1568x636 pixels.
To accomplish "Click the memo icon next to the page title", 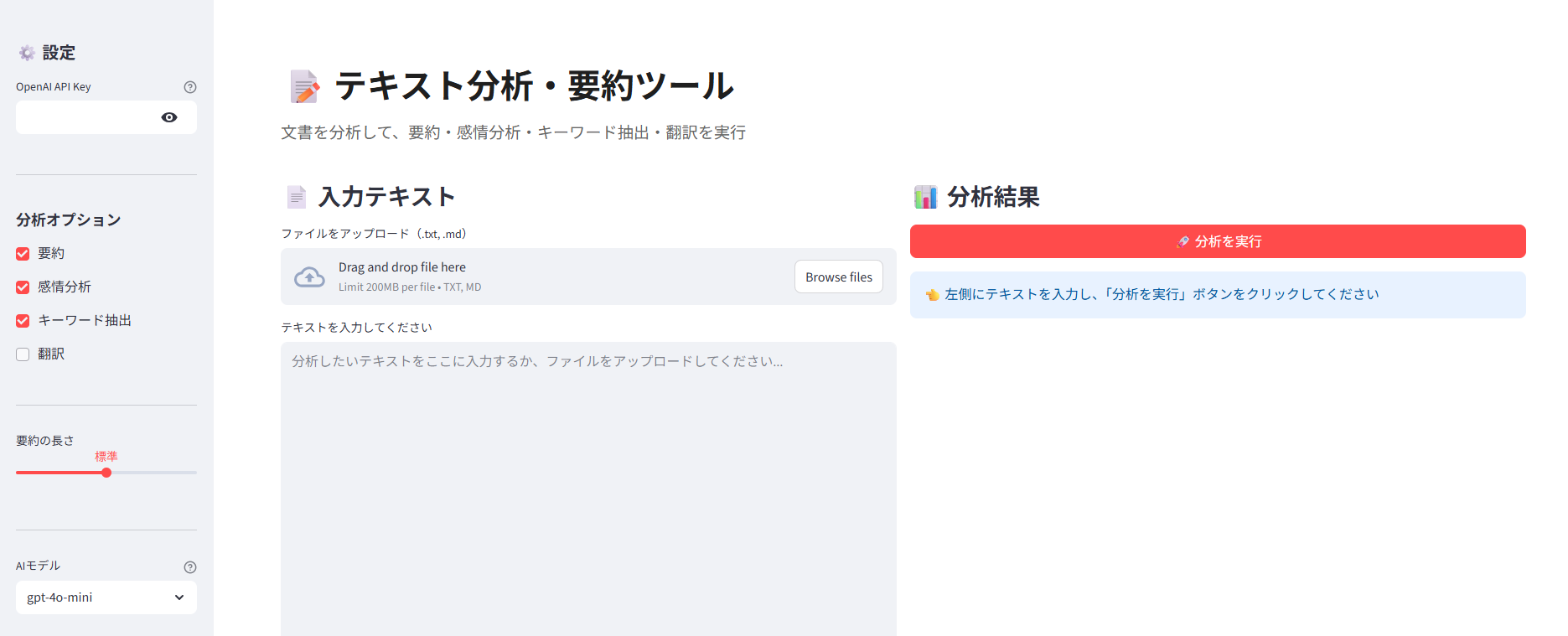I will [x=304, y=86].
